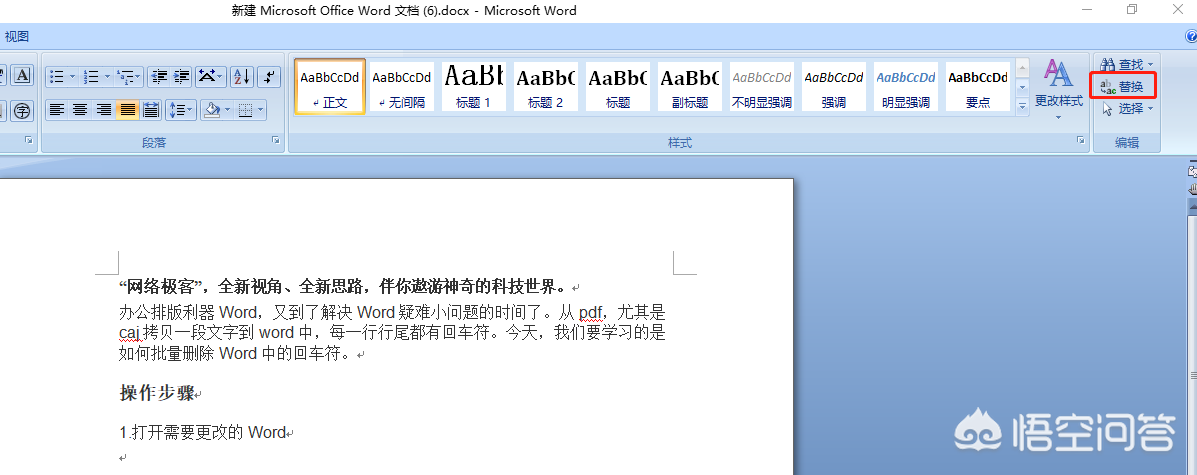The width and height of the screenshot is (1197, 475).
Task: Open the 段落 dialog launcher
Action: click(275, 141)
